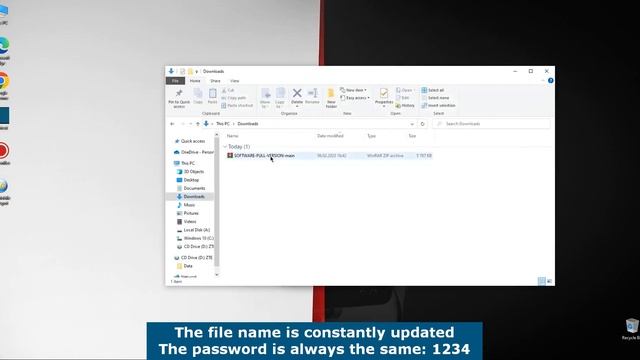
Task: Open the File menu tab
Action: point(175,81)
